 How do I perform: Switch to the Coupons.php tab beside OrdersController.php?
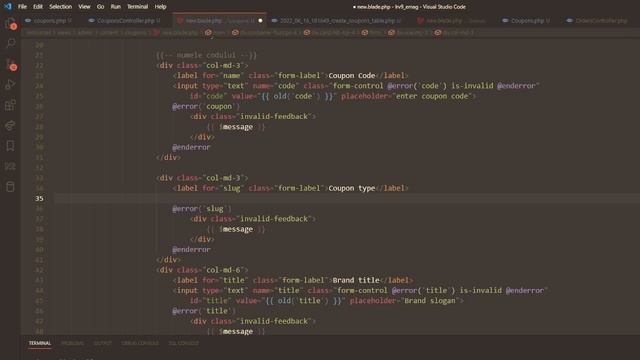pos(527,20)
